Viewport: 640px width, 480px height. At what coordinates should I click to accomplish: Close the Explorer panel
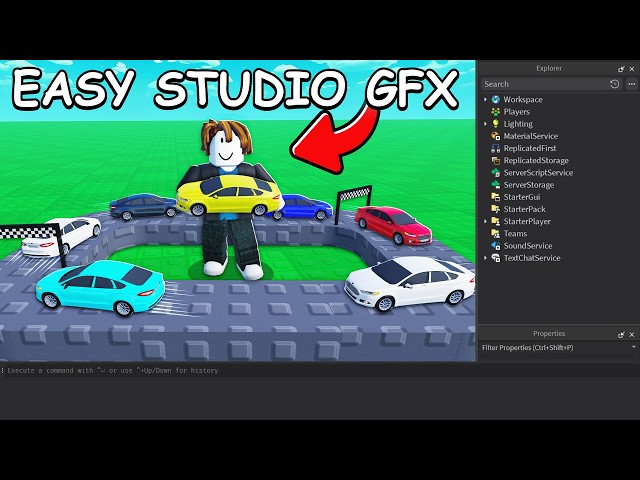pyautogui.click(x=632, y=69)
